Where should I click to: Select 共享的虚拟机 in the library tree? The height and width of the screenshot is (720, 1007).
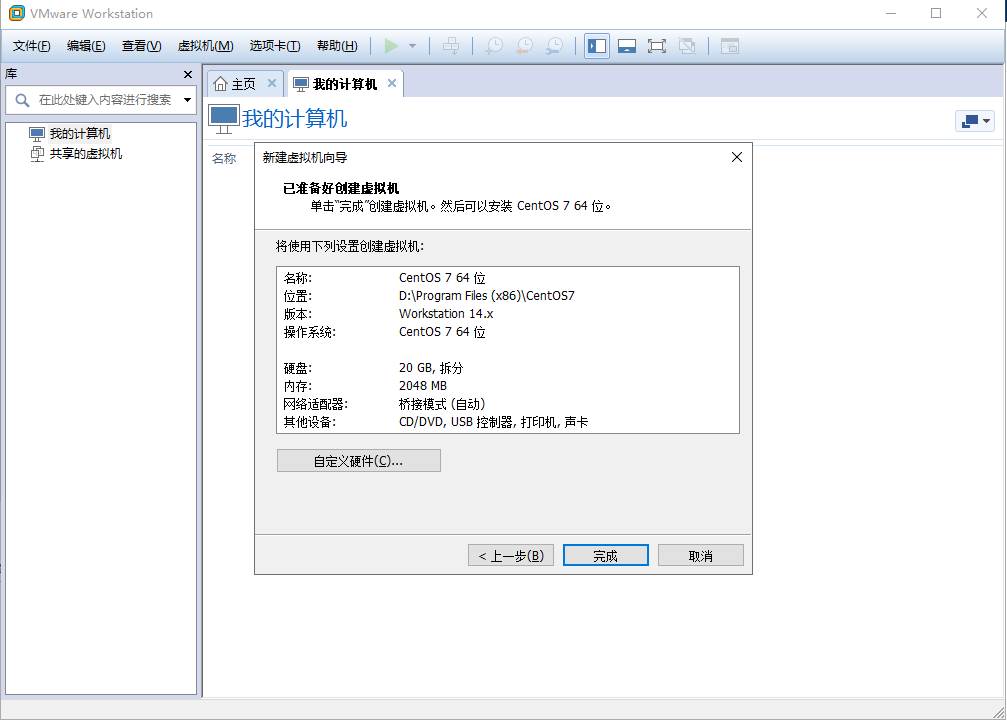85,154
